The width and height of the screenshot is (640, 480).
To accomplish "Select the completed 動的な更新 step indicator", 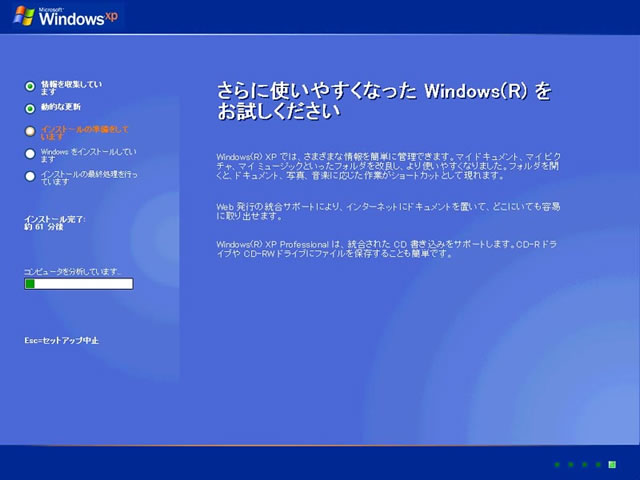I will (x=30, y=108).
